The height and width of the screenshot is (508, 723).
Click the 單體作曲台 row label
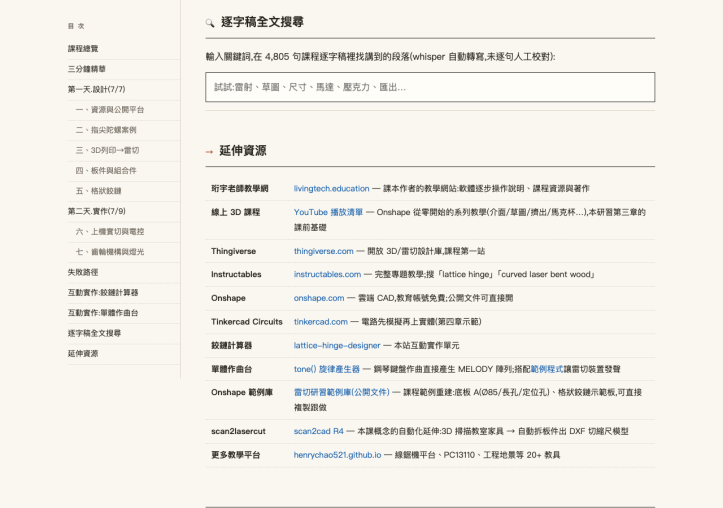(231, 369)
